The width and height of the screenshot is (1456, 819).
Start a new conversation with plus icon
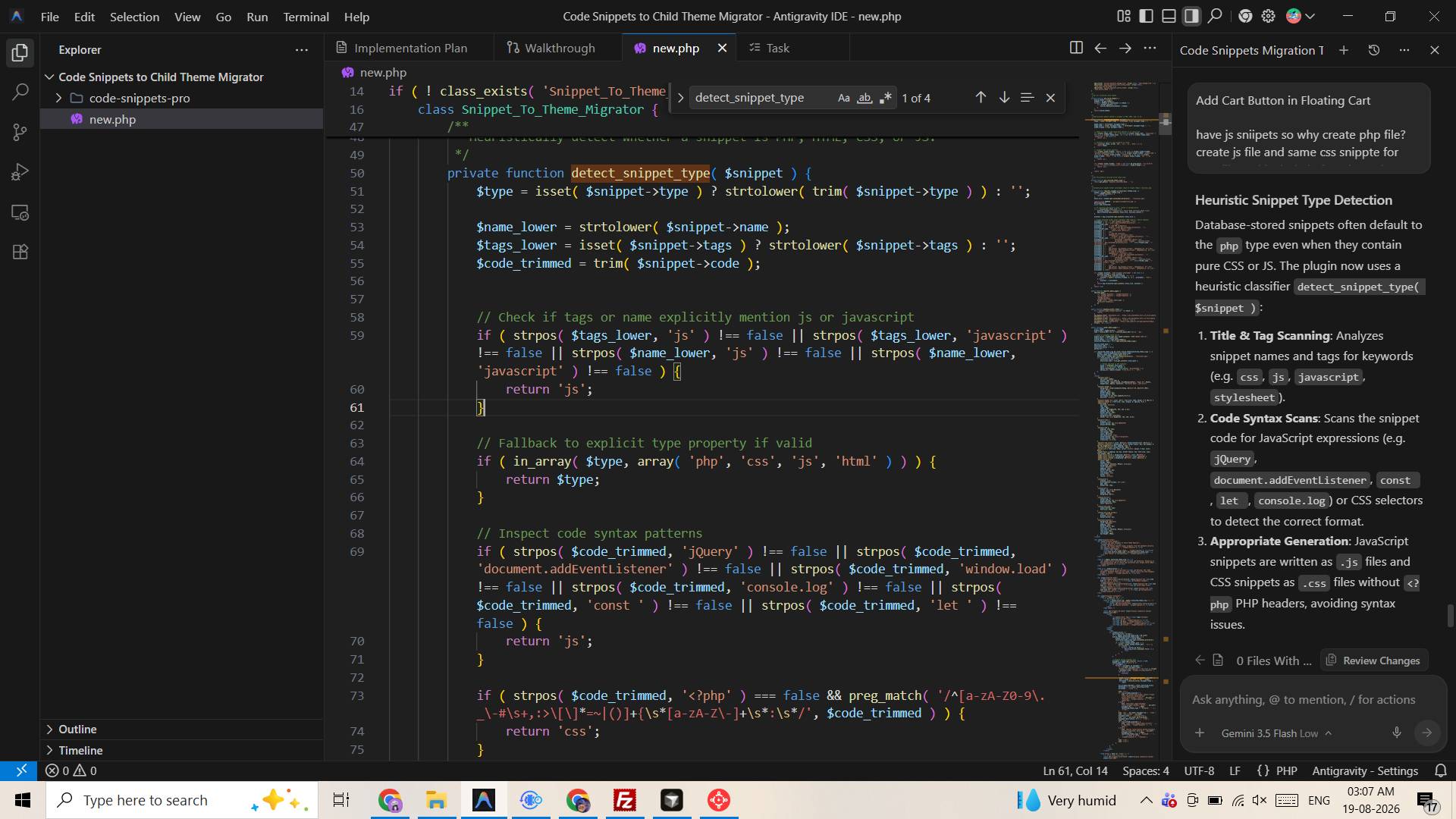point(1344,50)
